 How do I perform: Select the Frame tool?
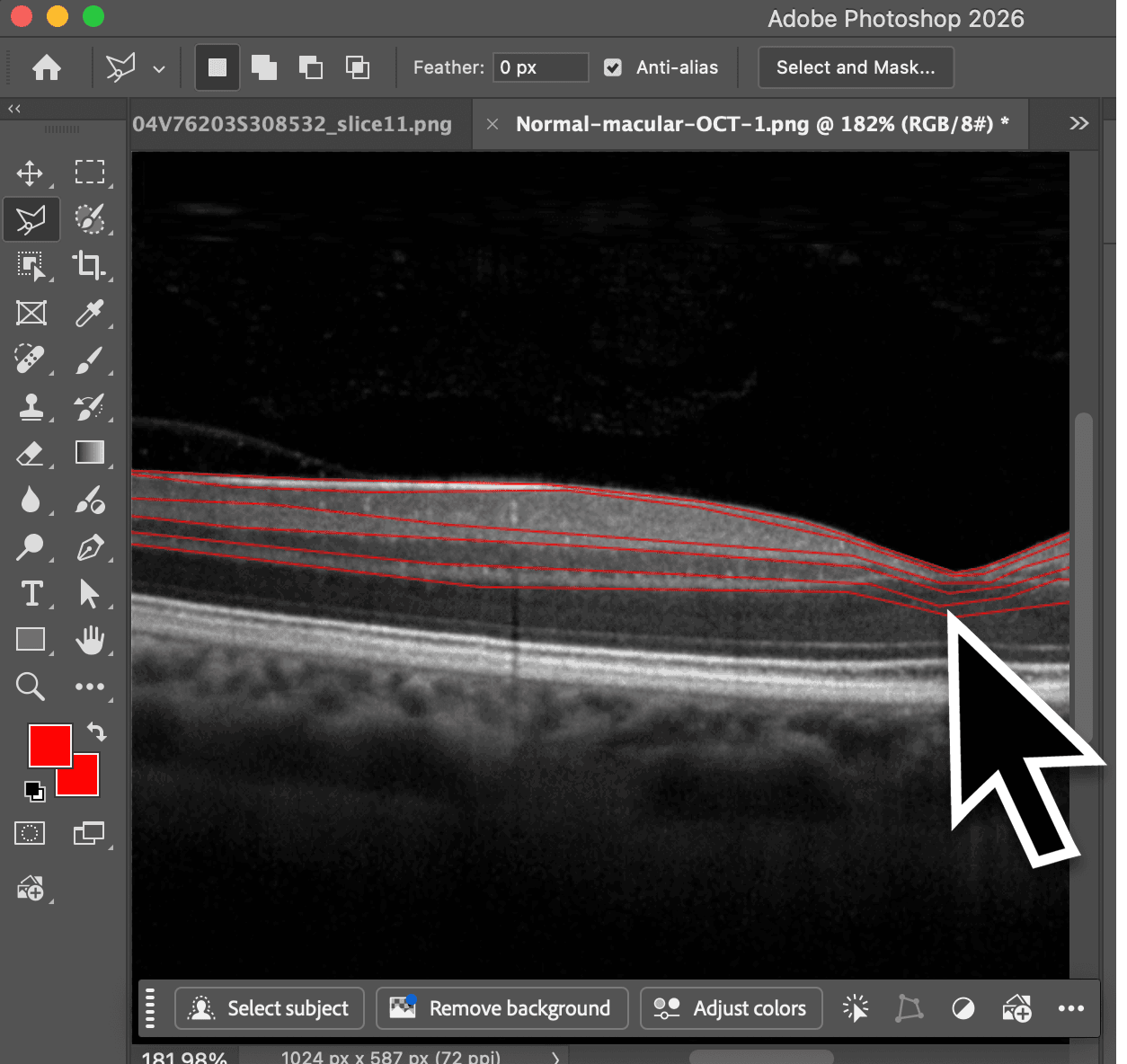(31, 313)
